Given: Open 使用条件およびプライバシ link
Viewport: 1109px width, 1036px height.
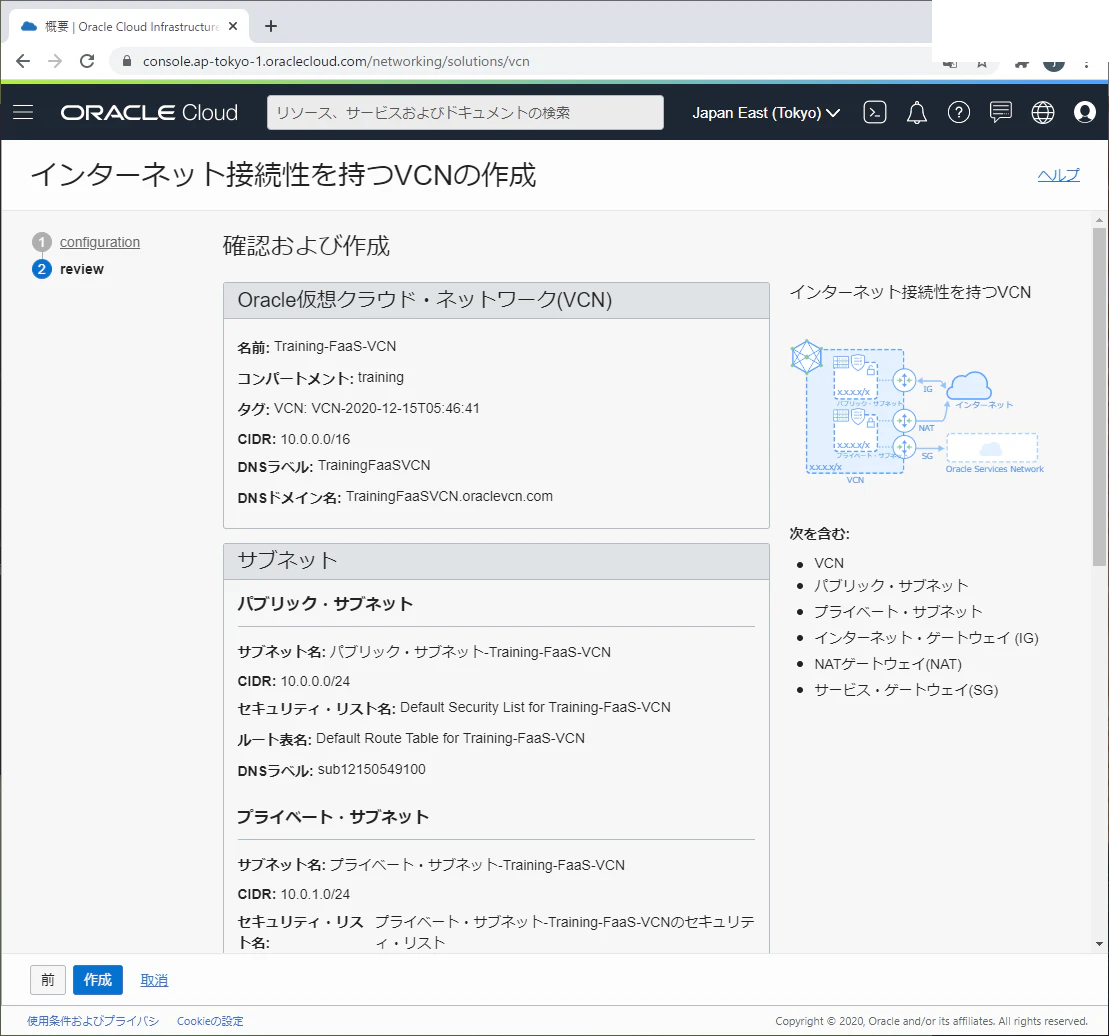Looking at the screenshot, I should 93,1020.
